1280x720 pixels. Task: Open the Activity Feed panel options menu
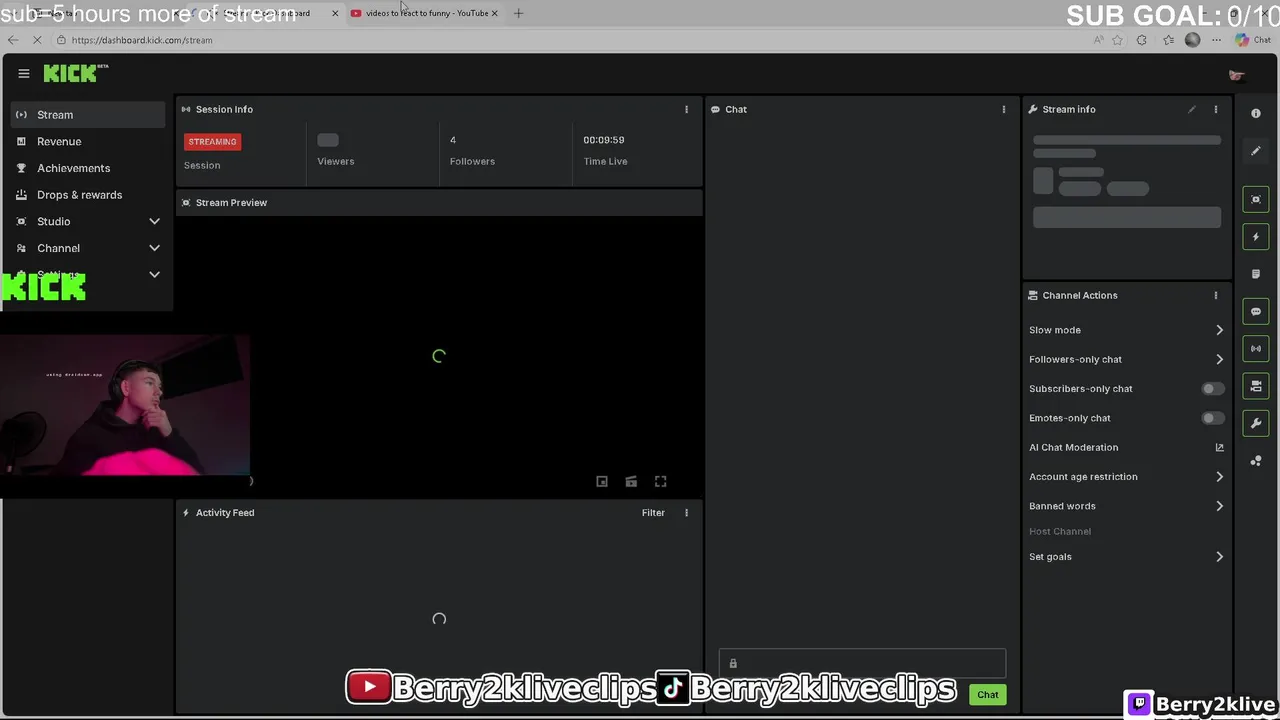coord(686,512)
